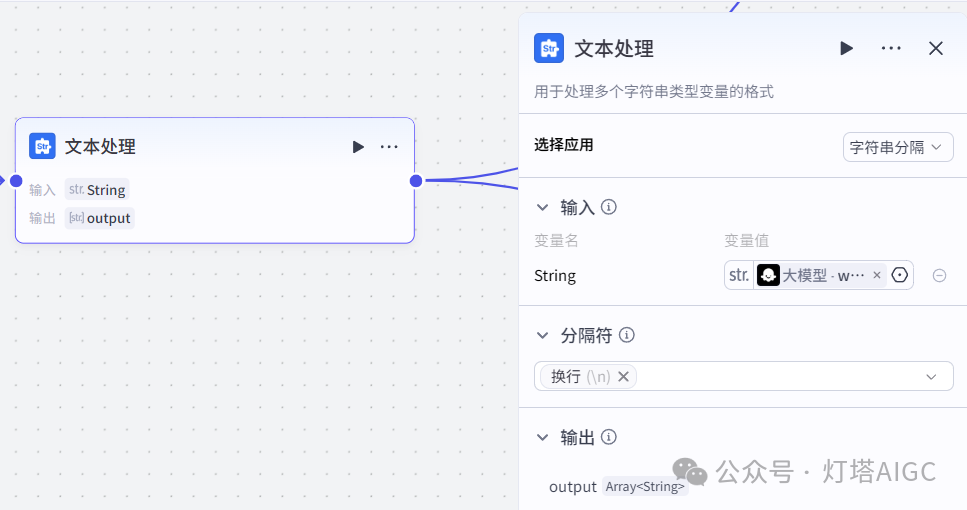Run the 文本处理 node on the canvas
The width and height of the screenshot is (967, 510).
(x=358, y=147)
